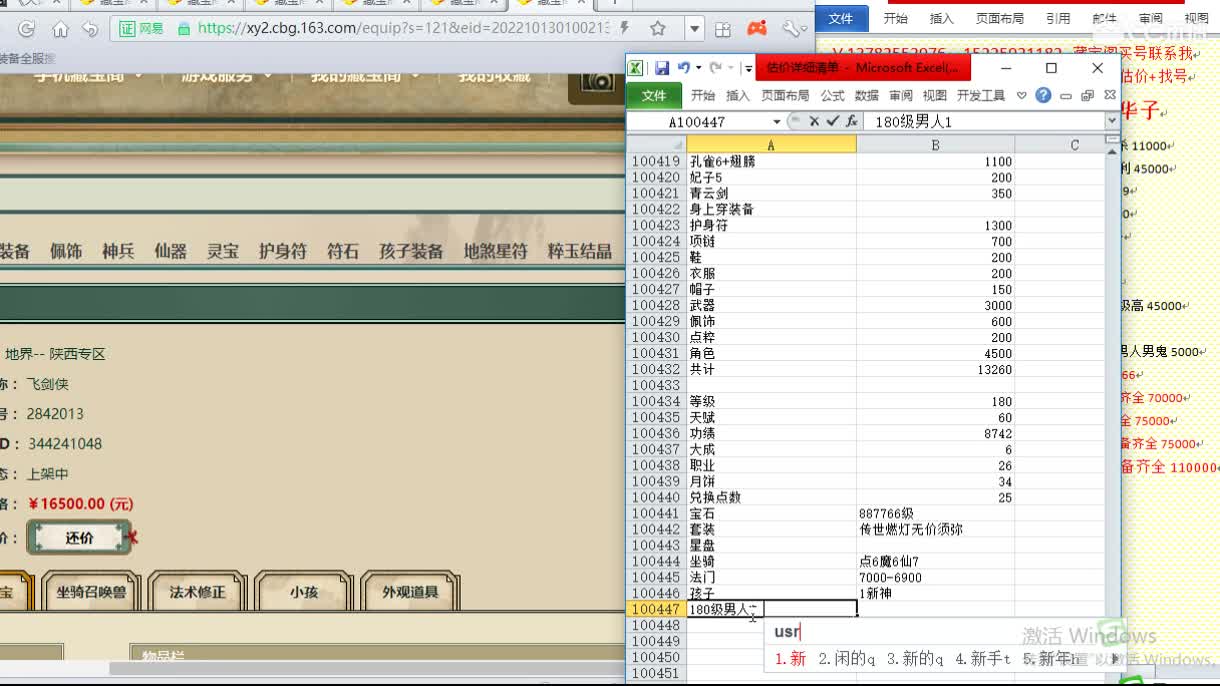Expand the collapsed Excel ribbon

pos(1021,96)
